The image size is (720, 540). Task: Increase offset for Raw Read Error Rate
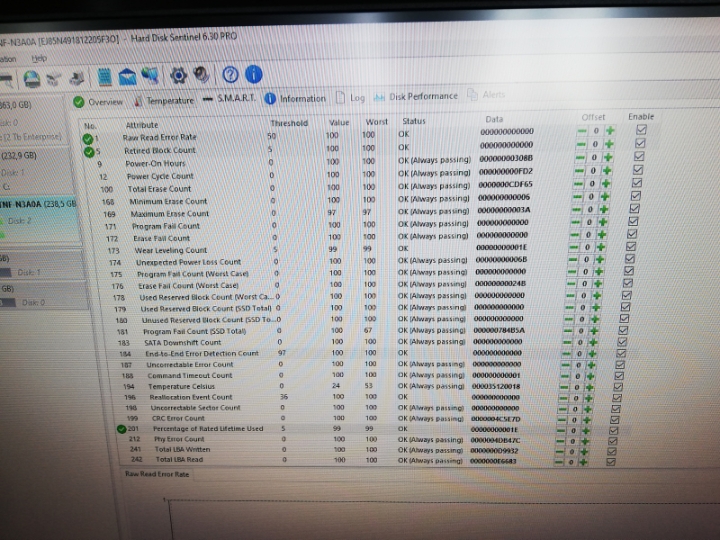point(610,131)
